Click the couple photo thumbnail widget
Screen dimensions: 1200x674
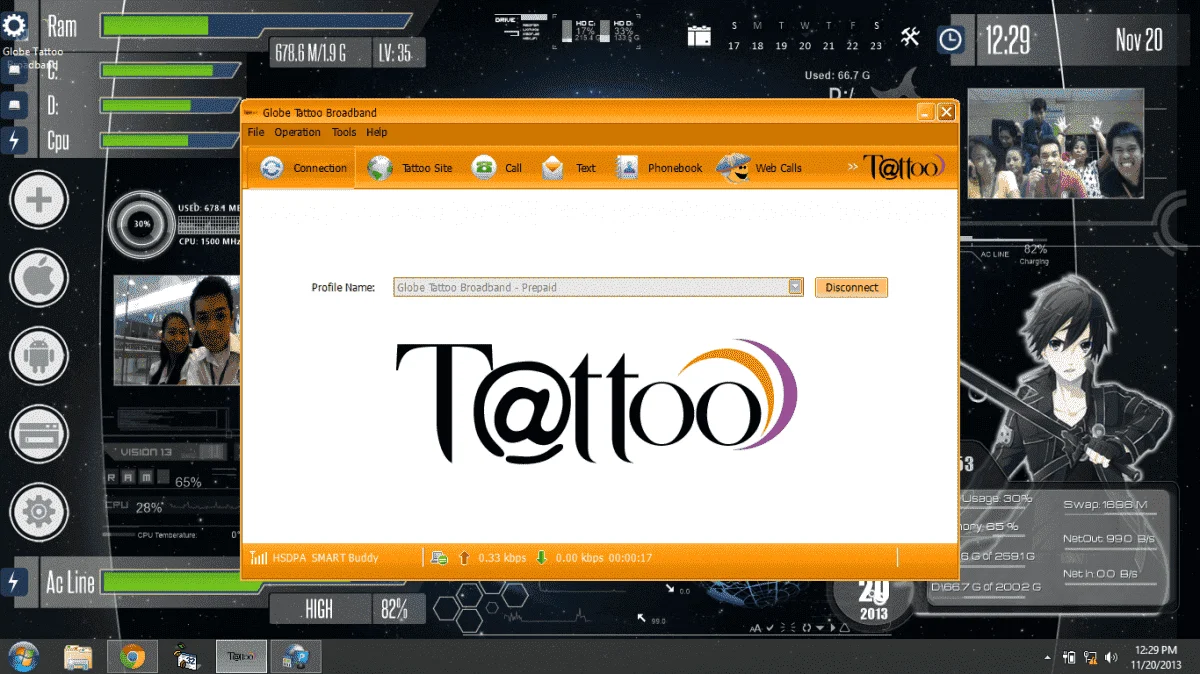177,331
